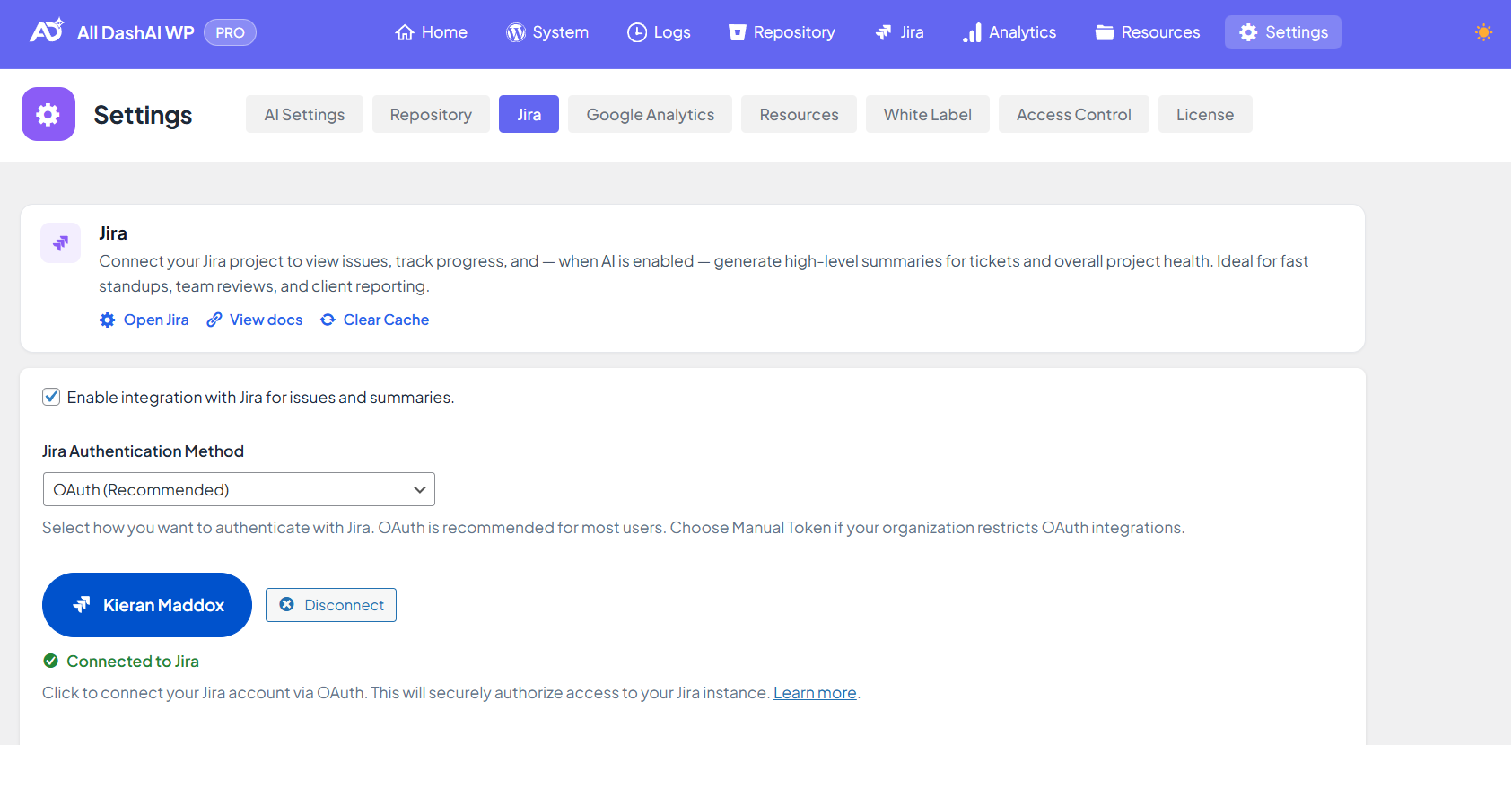Click the purple Settings gear icon
Viewport: 1512px width, 789px height.
click(48, 114)
